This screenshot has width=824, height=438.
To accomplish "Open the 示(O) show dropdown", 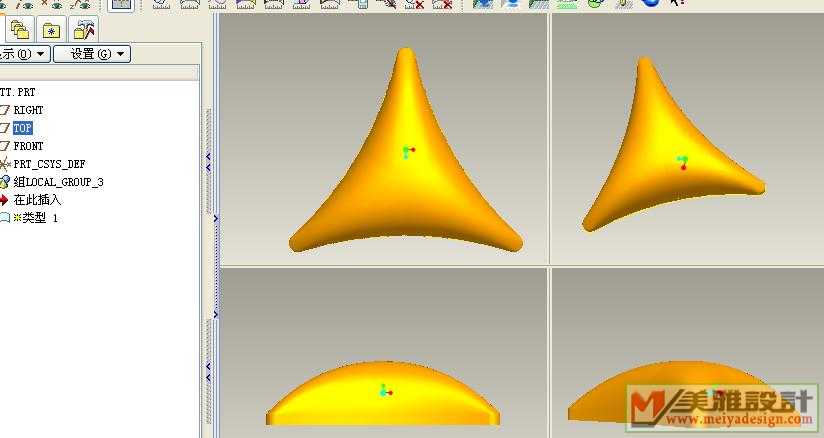I will coord(24,54).
